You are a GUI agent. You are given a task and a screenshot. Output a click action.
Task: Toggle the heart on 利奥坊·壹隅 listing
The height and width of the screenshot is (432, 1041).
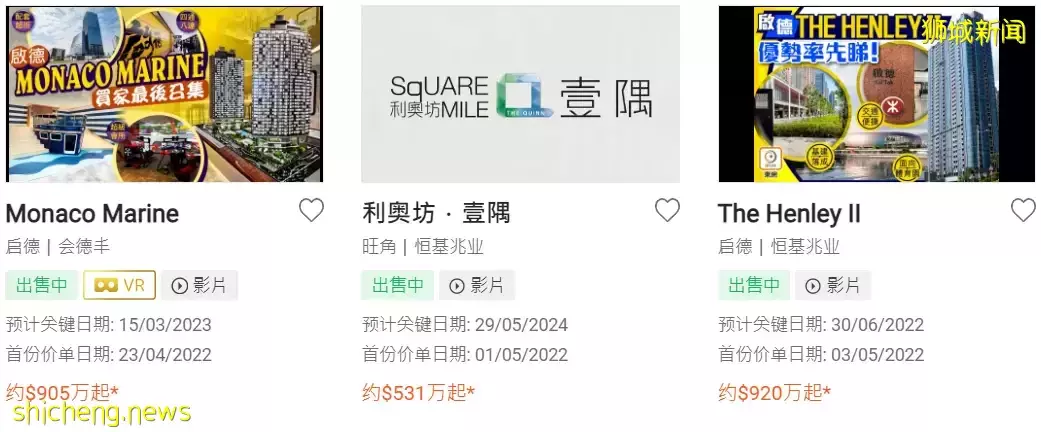[667, 210]
